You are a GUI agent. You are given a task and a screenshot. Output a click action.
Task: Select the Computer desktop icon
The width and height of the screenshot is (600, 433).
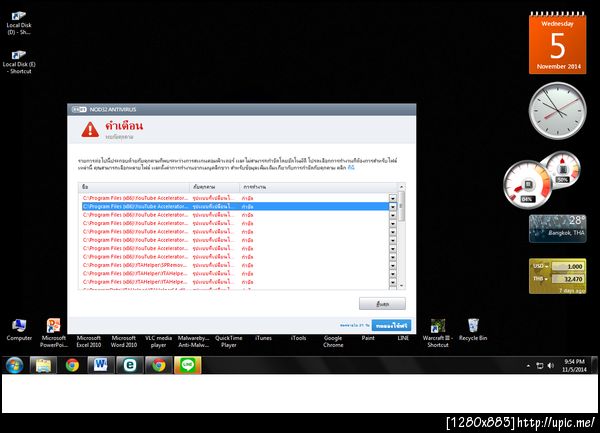click(x=19, y=325)
